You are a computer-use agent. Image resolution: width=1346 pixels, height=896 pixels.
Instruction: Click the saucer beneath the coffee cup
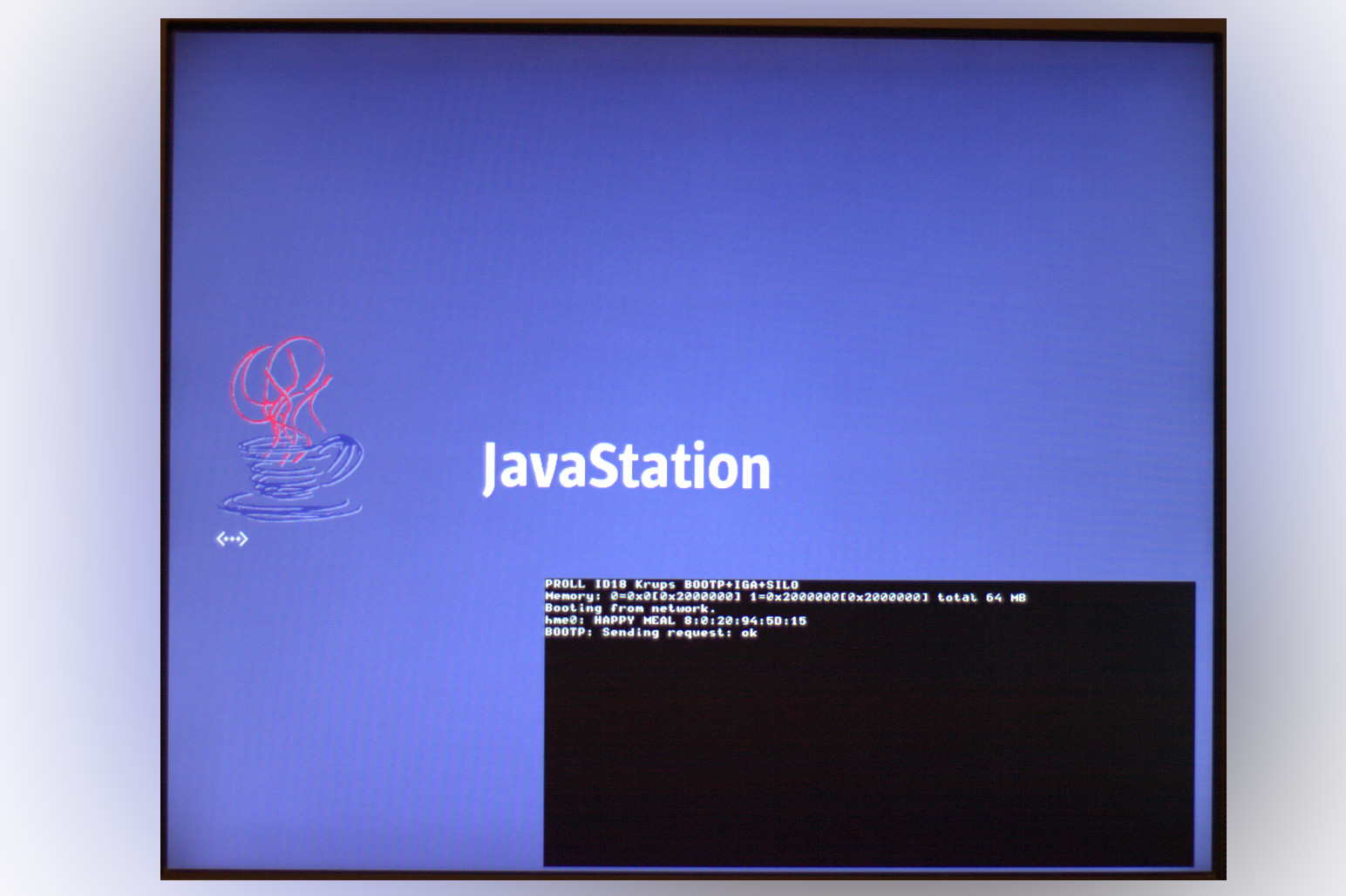click(290, 506)
